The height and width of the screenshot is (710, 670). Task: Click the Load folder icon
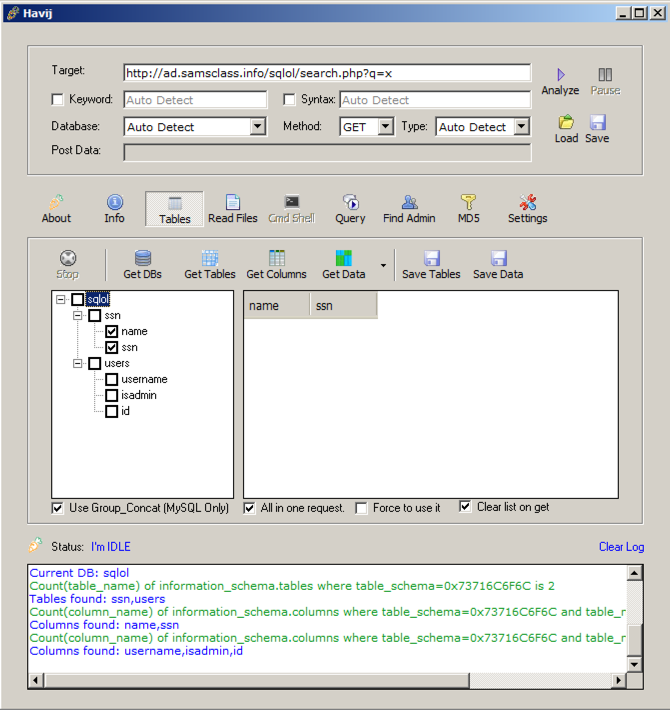point(566,122)
